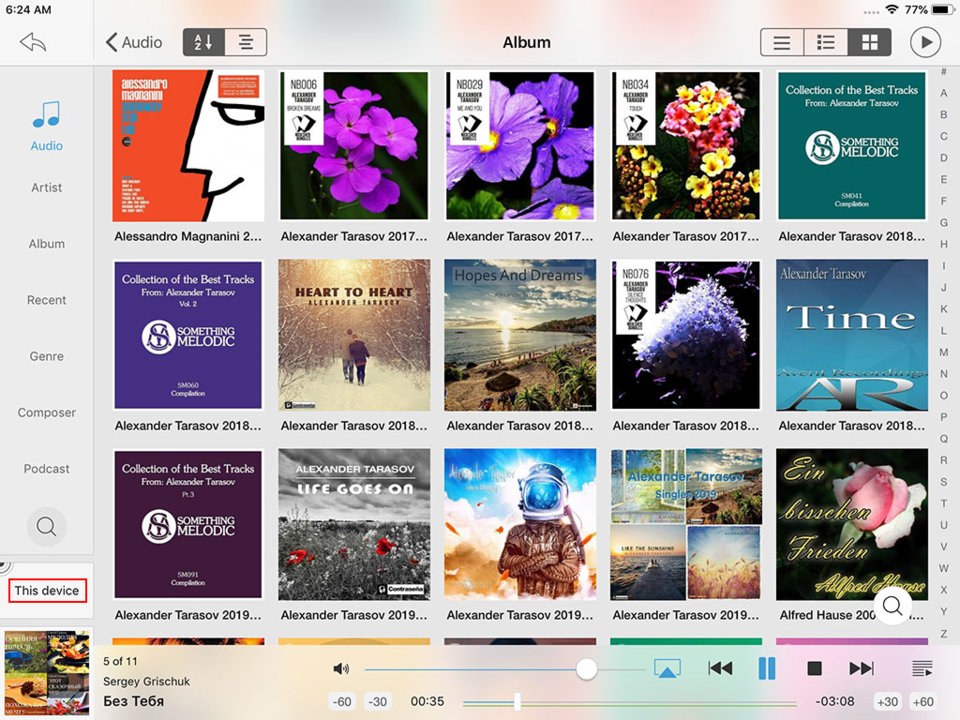The width and height of the screenshot is (960, 720).
Task: Sort albums alphabetically A-Z
Action: [x=204, y=42]
